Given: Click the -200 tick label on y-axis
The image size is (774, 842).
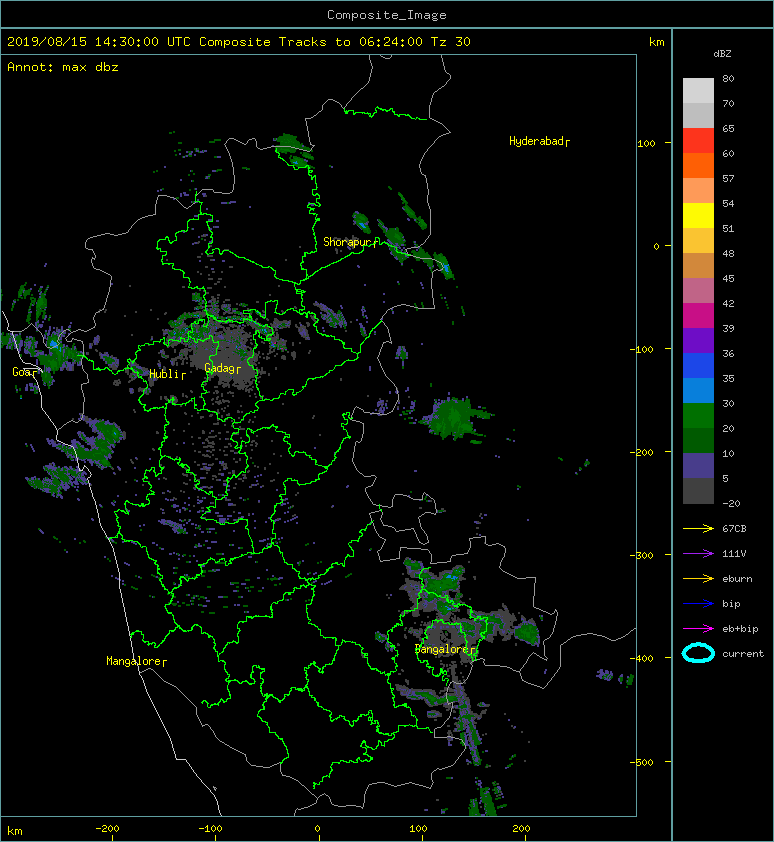Looking at the screenshot, I should (642, 452).
